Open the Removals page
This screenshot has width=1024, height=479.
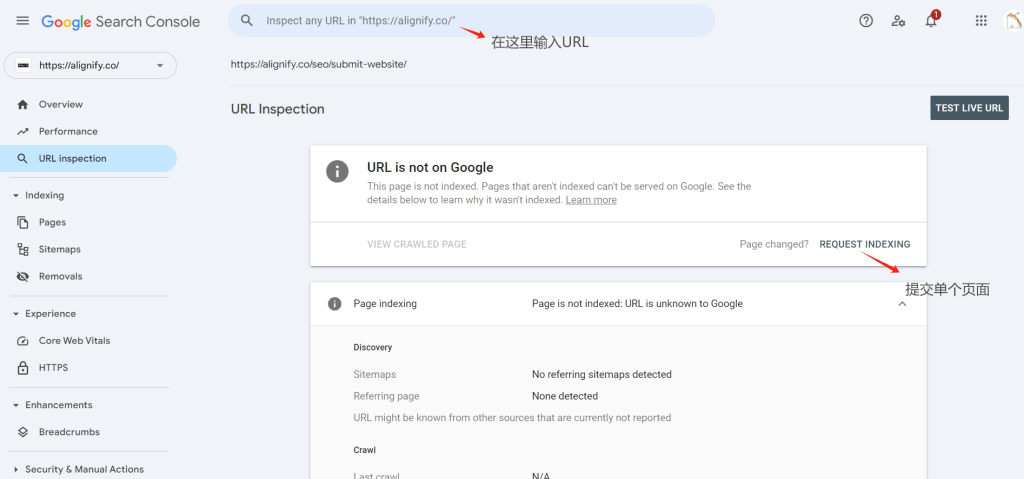pos(61,276)
